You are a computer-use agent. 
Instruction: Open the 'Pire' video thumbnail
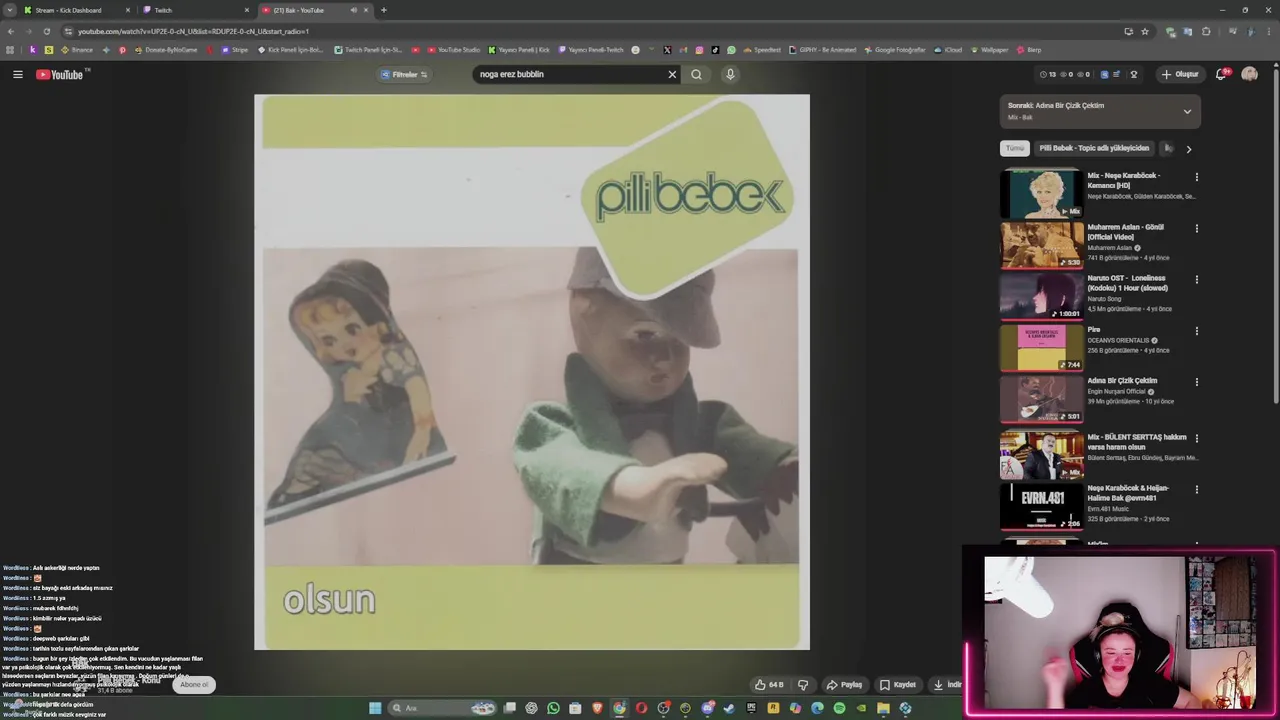pos(1042,347)
